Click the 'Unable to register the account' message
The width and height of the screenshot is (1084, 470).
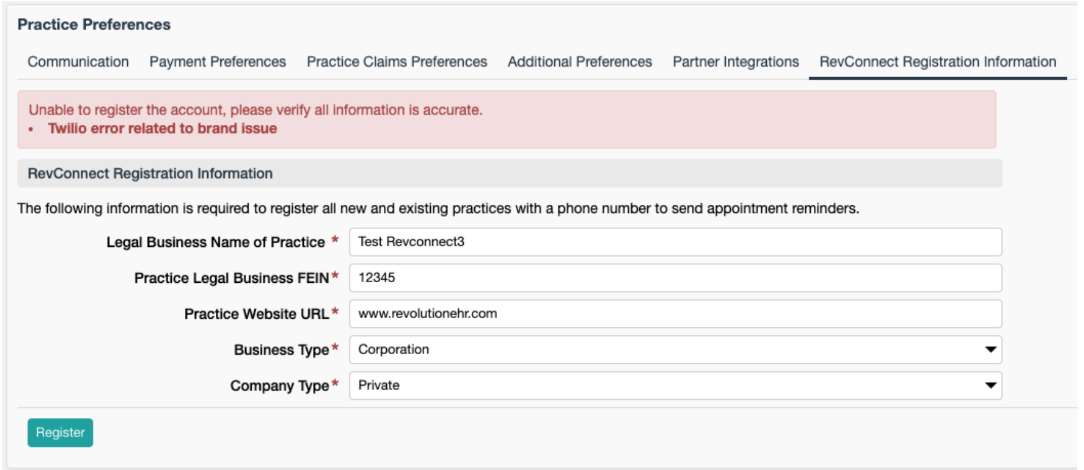tap(255, 109)
